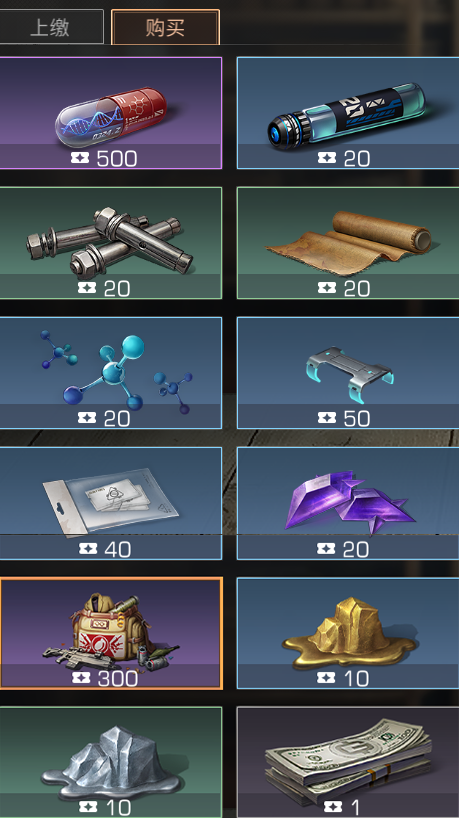
Task: Click the 10 price under gold ore
Action: click(357, 678)
